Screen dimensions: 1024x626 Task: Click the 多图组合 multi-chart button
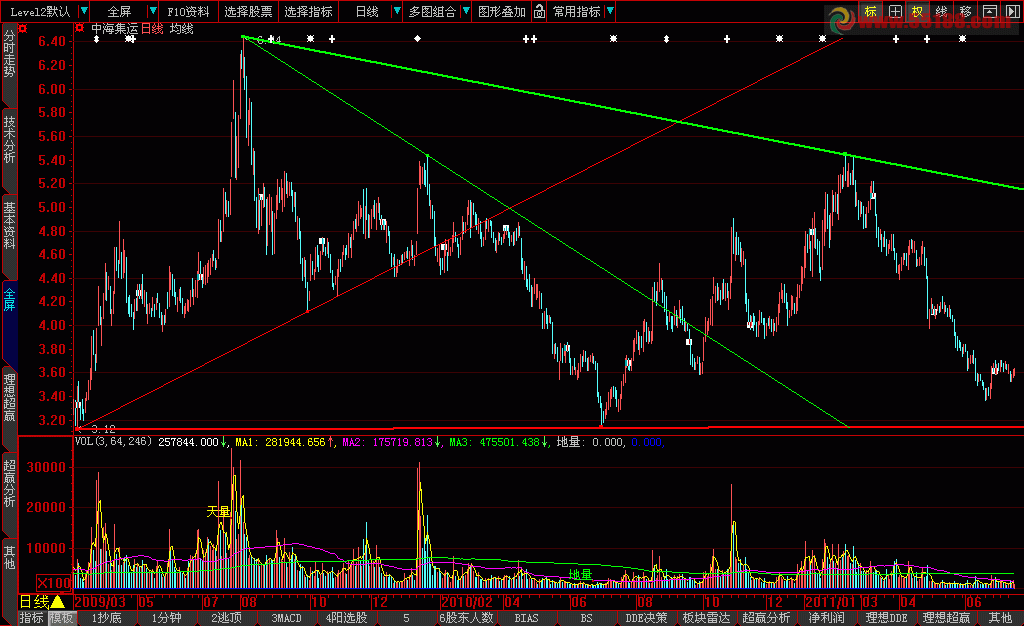tap(432, 11)
